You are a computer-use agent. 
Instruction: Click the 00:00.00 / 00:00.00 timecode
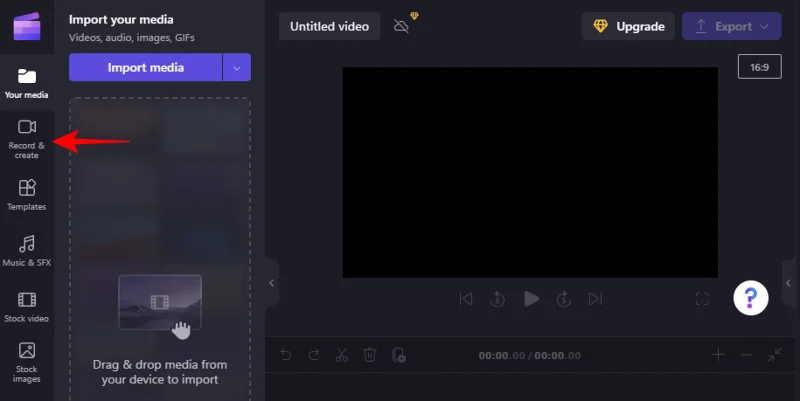(530, 356)
